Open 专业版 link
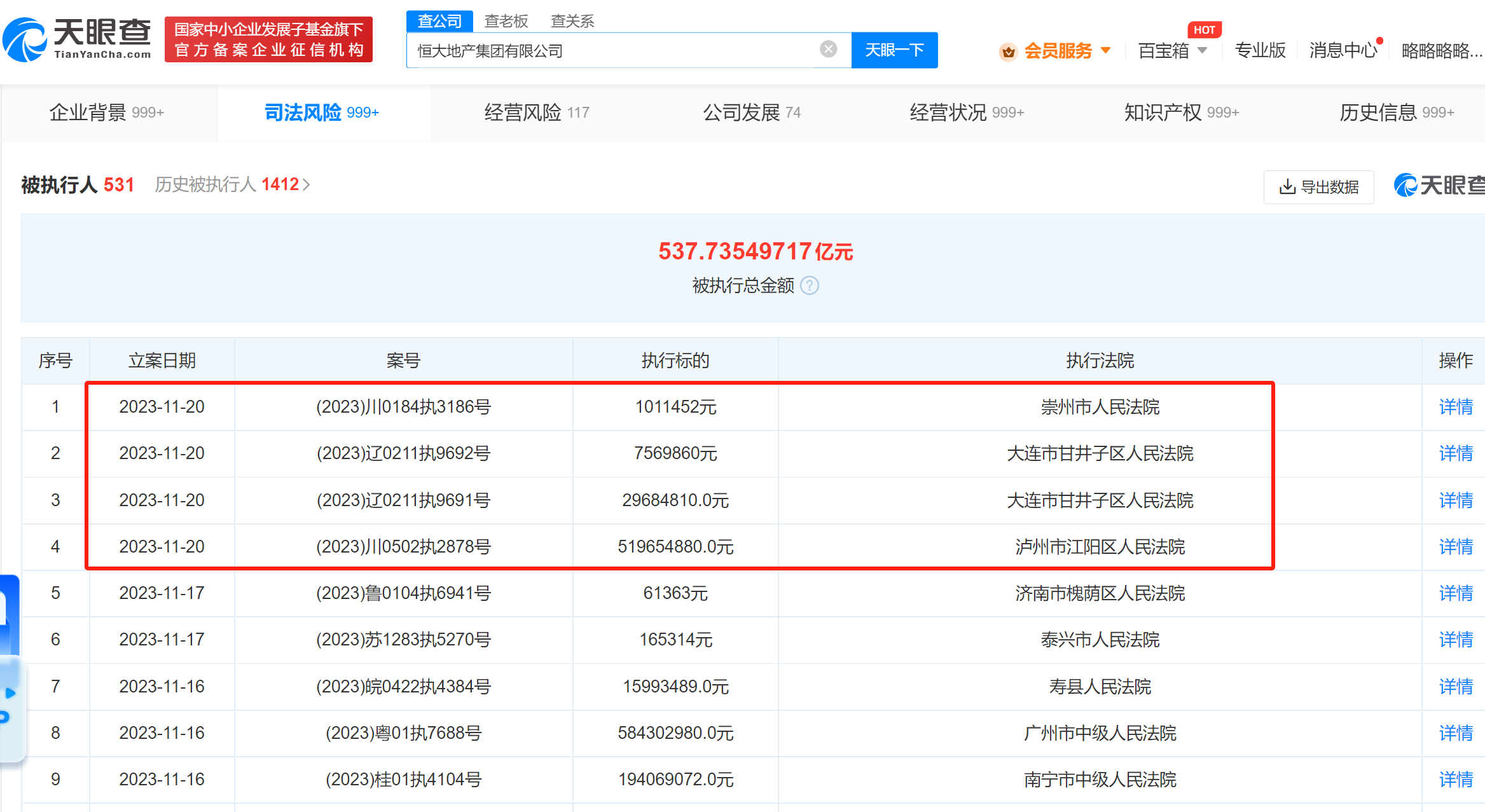The image size is (1485, 812). [1260, 50]
